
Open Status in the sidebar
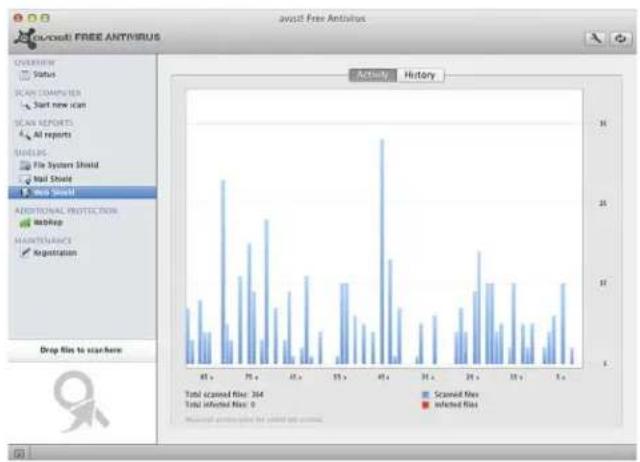[x=44, y=75]
